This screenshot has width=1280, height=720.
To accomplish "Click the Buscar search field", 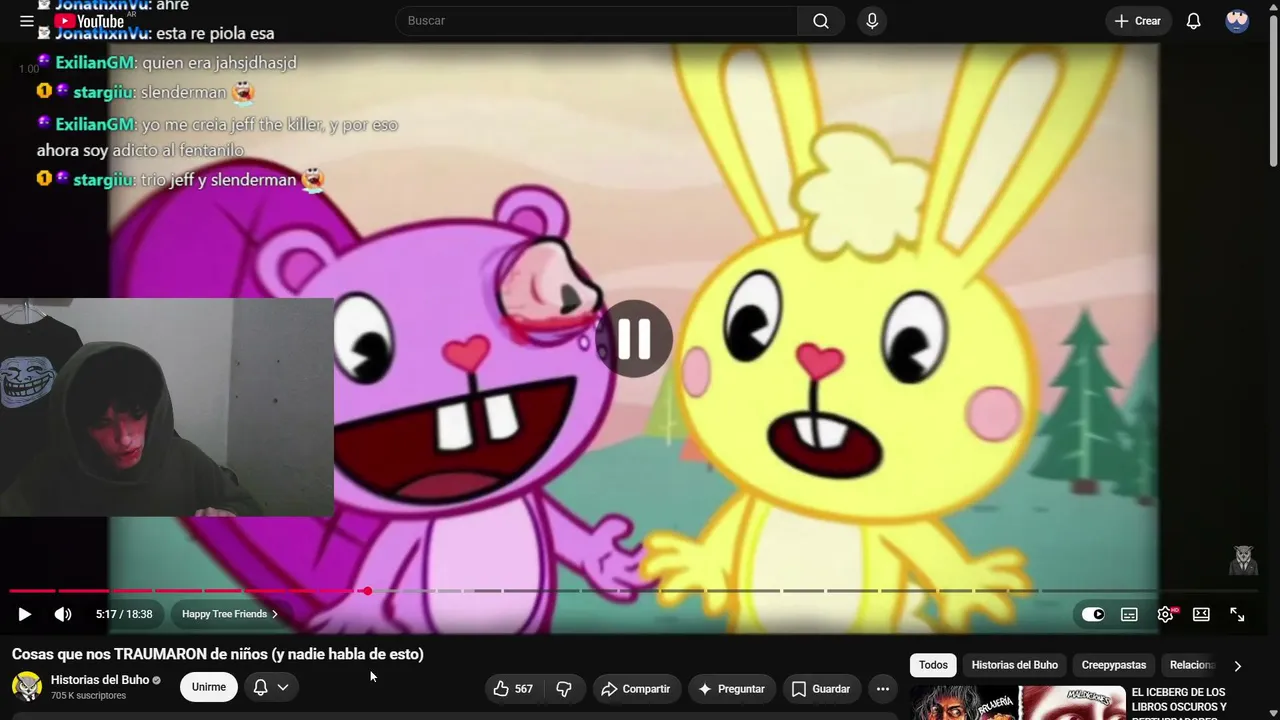I will point(597,21).
